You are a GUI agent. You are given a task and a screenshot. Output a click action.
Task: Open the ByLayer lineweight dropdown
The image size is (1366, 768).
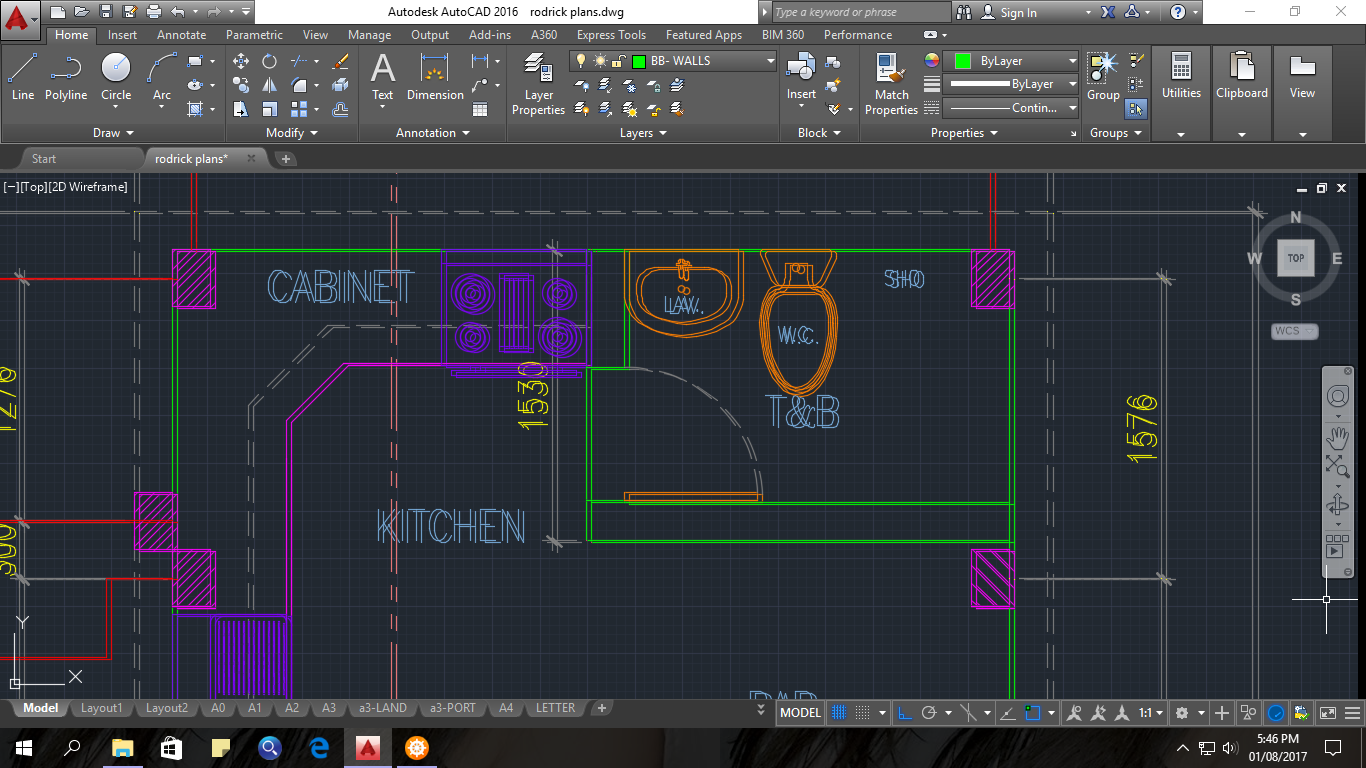[x=1073, y=84]
